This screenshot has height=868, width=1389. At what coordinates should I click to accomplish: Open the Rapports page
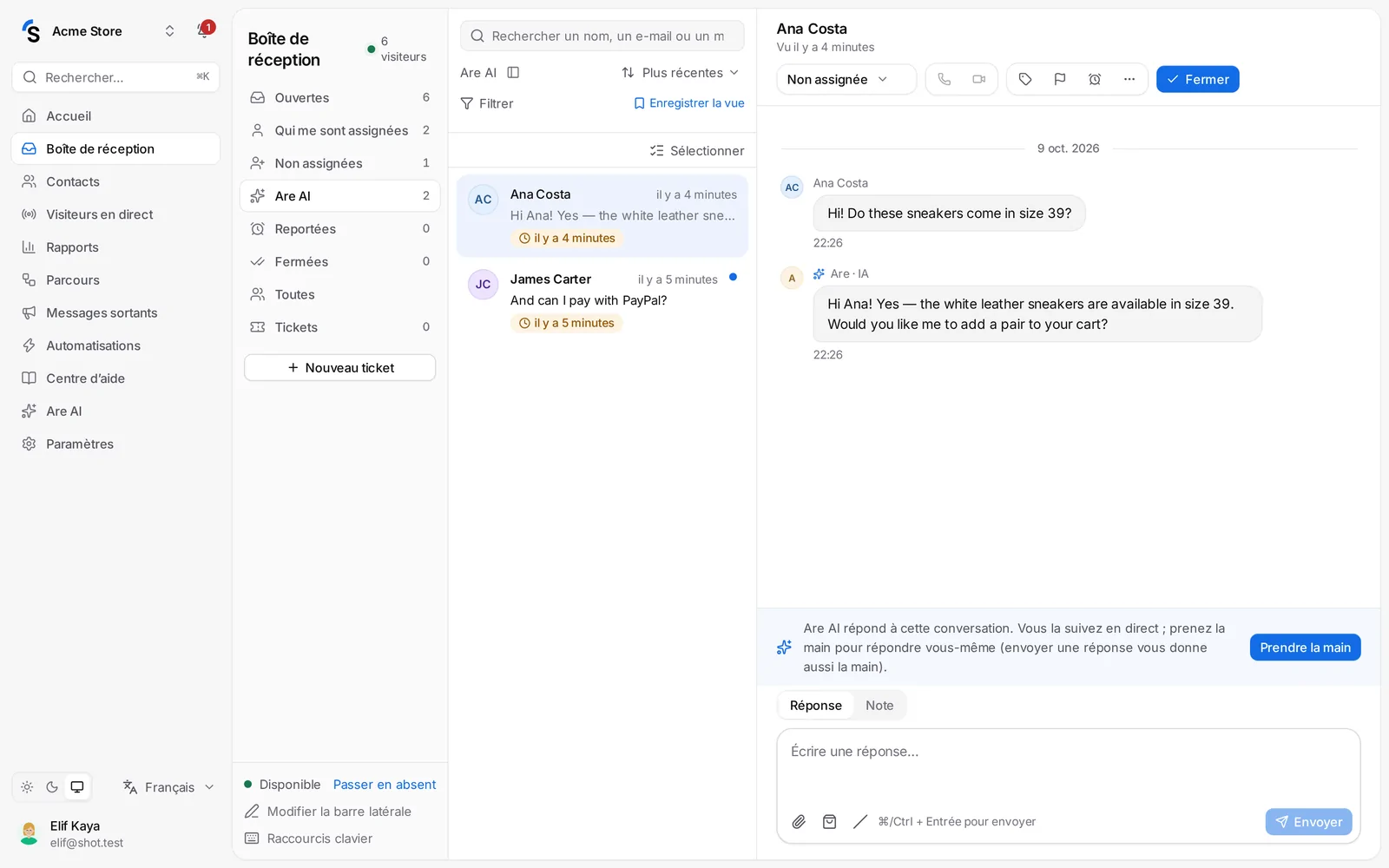click(x=115, y=247)
